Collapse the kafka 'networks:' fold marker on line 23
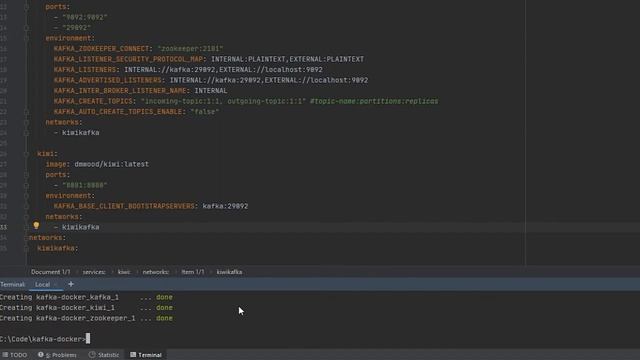 (x=26, y=122)
